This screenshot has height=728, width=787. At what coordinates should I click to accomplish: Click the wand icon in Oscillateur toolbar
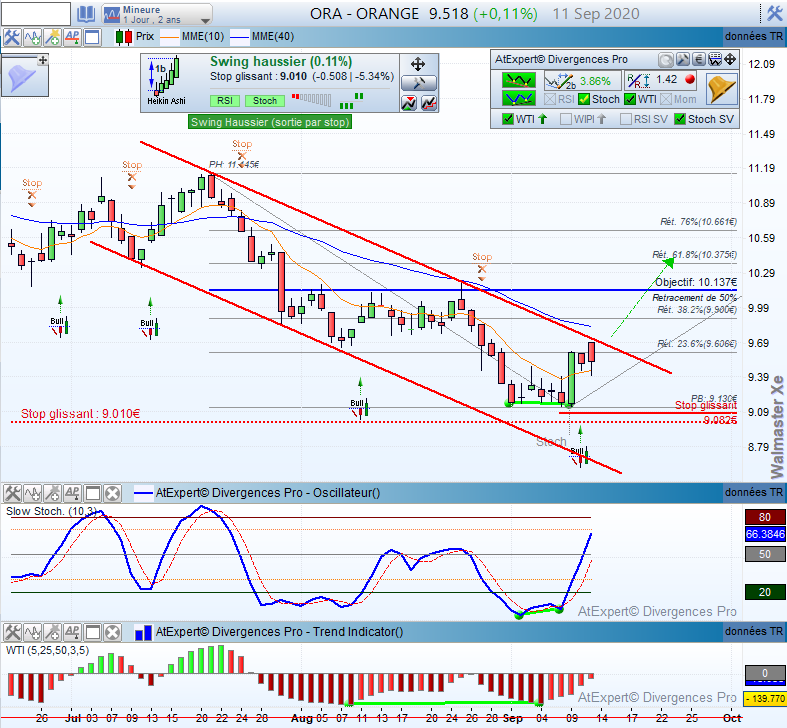point(52,494)
